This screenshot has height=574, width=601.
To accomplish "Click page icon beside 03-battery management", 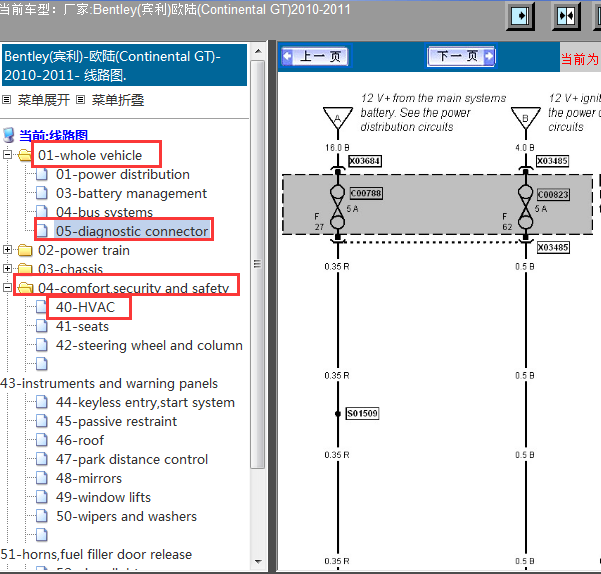I will (42, 193).
